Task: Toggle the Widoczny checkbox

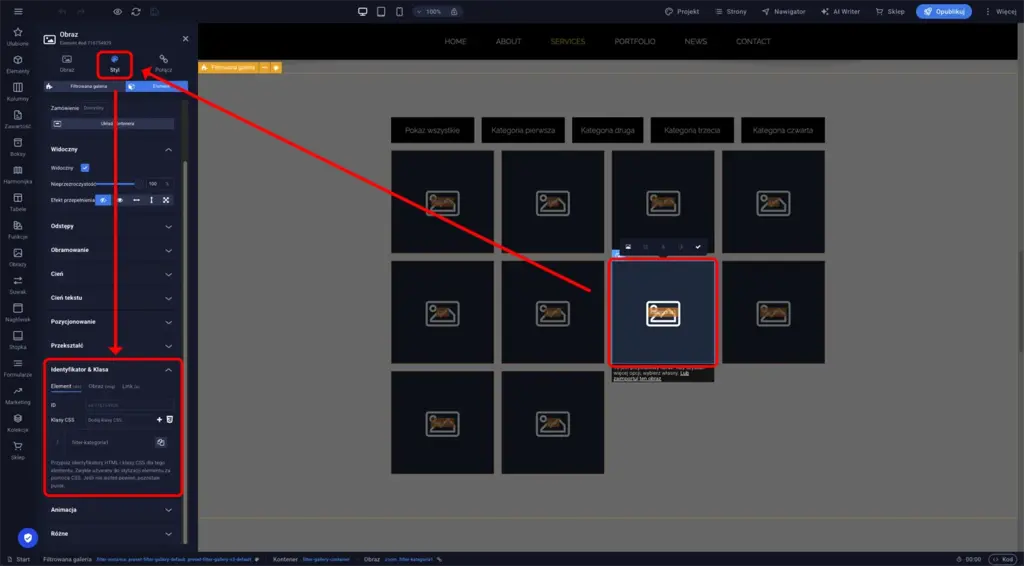Action: tap(85, 168)
